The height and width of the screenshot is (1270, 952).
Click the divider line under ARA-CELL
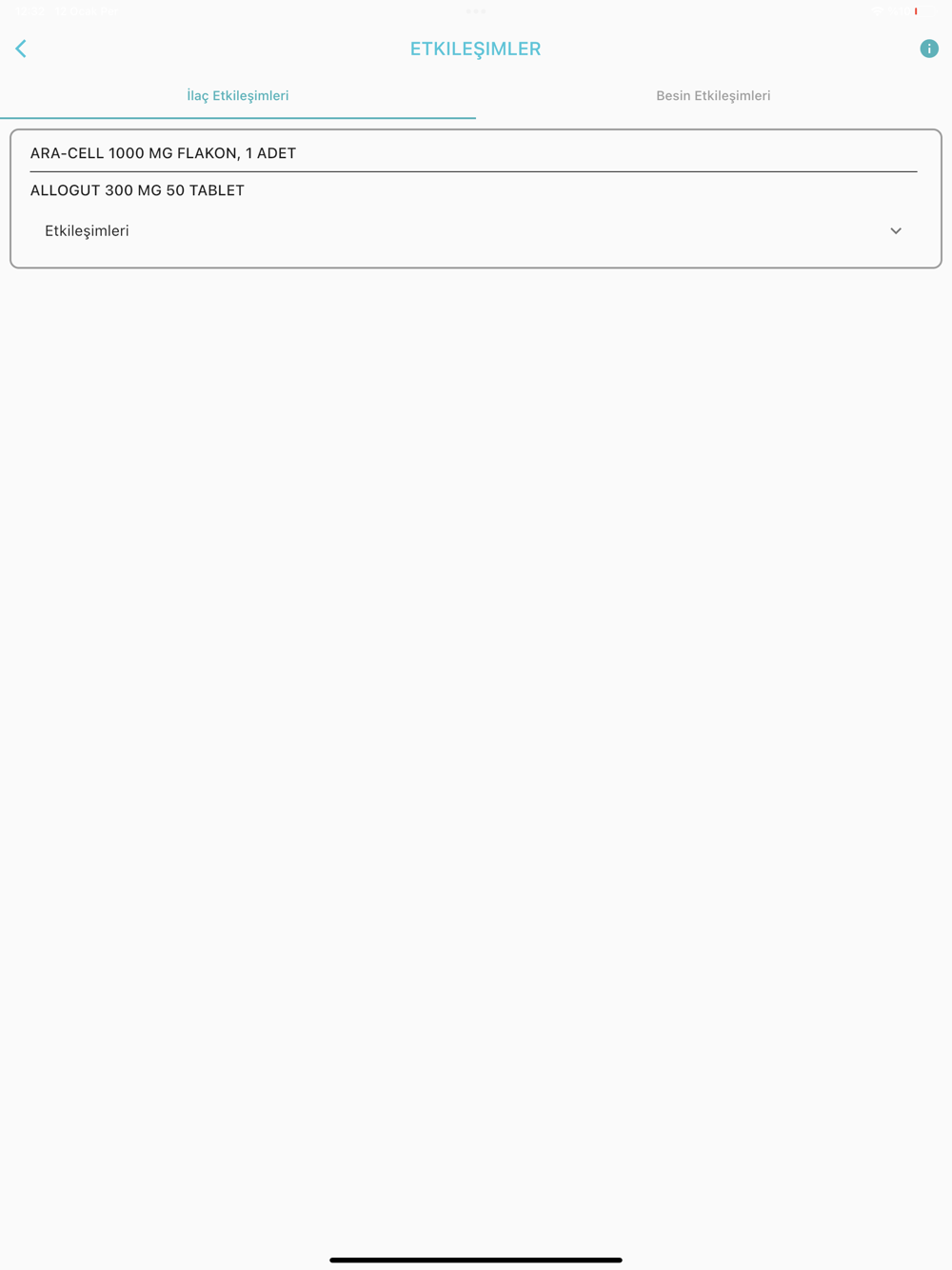pyautogui.click(x=473, y=171)
